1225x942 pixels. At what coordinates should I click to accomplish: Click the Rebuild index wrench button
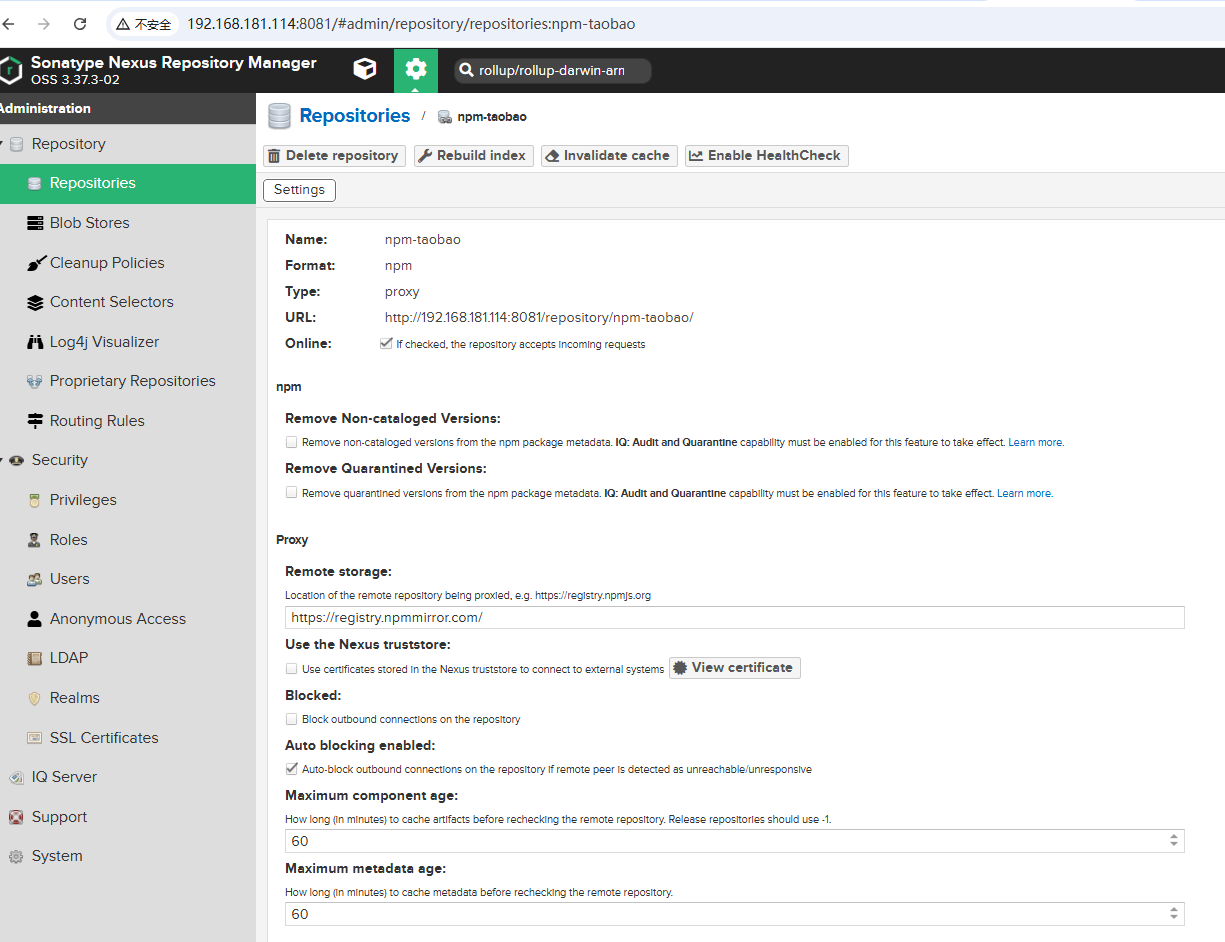click(471, 156)
